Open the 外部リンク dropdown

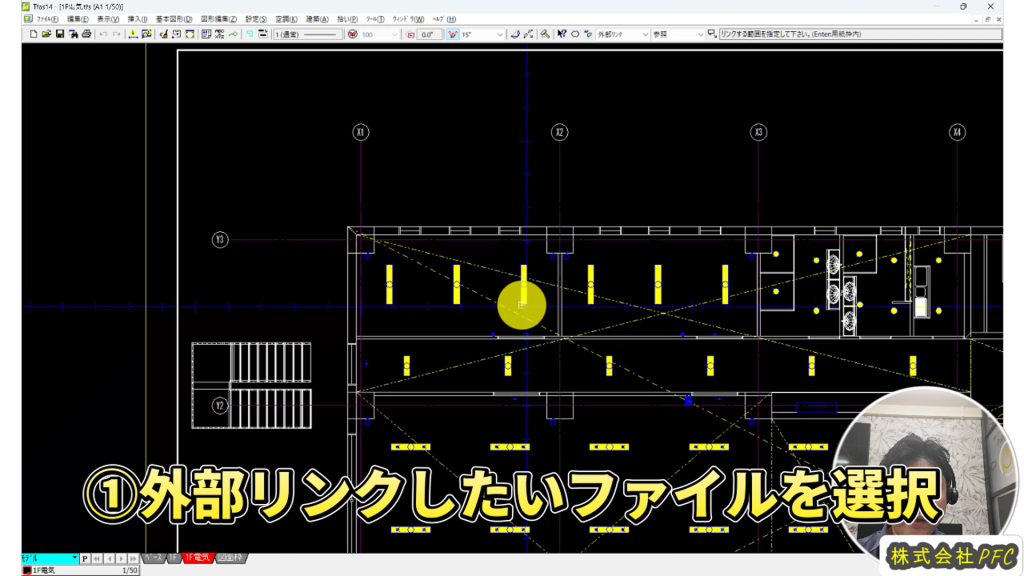pos(622,34)
